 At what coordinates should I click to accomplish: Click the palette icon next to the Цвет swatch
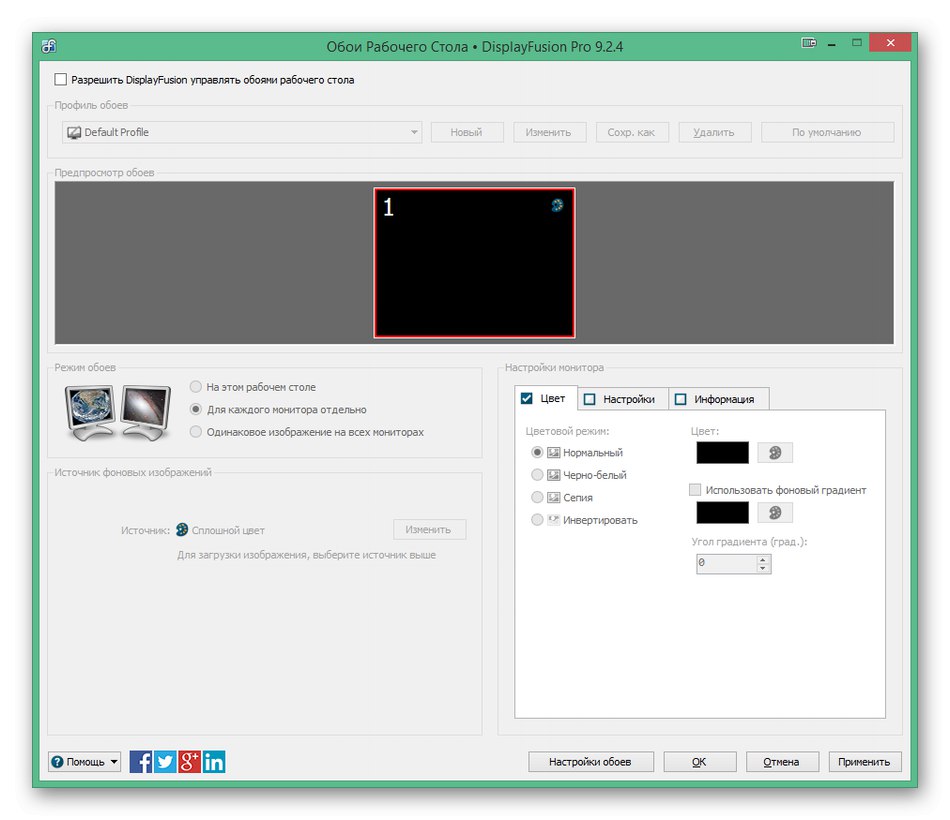tap(775, 453)
